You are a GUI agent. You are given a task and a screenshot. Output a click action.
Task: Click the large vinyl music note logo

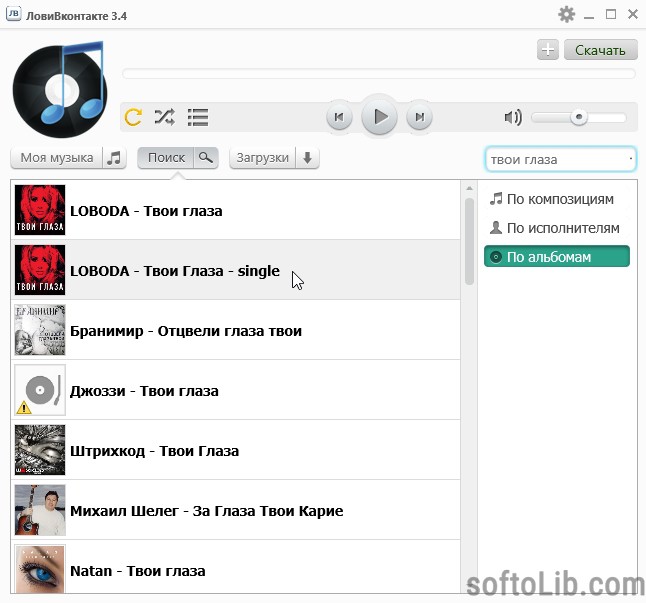click(x=60, y=90)
